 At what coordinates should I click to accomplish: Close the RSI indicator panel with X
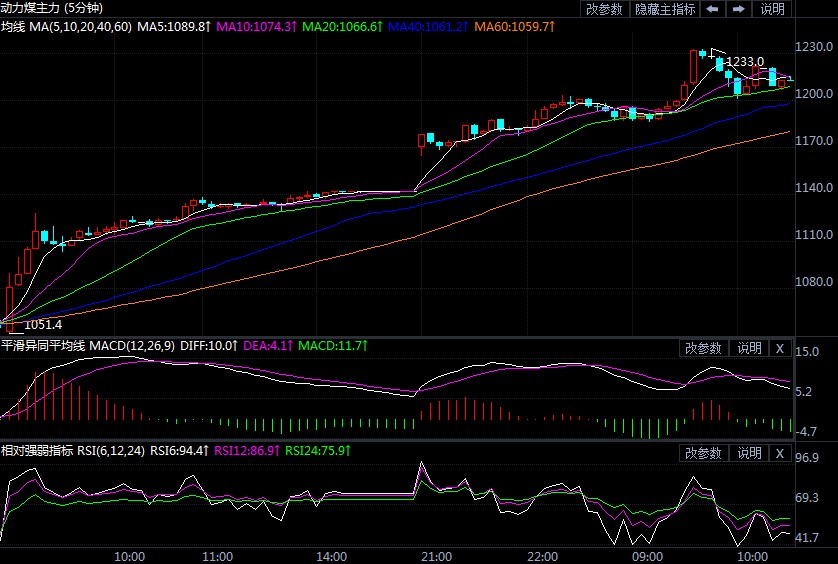tap(780, 453)
